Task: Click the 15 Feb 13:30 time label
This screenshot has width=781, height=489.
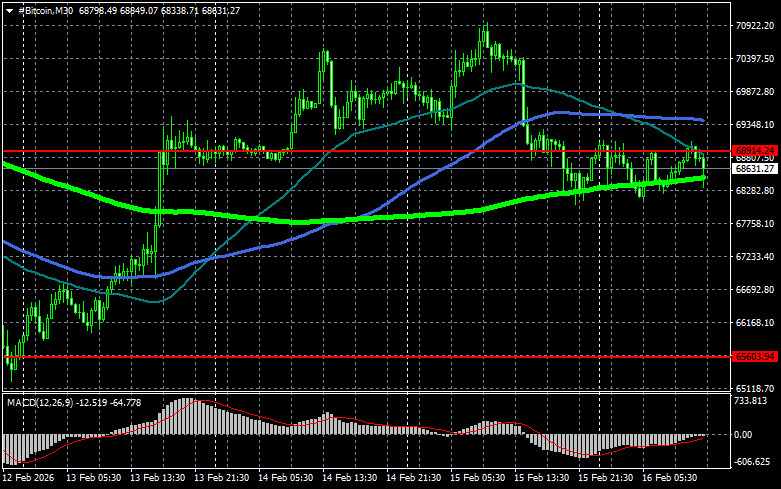Action: [541, 478]
